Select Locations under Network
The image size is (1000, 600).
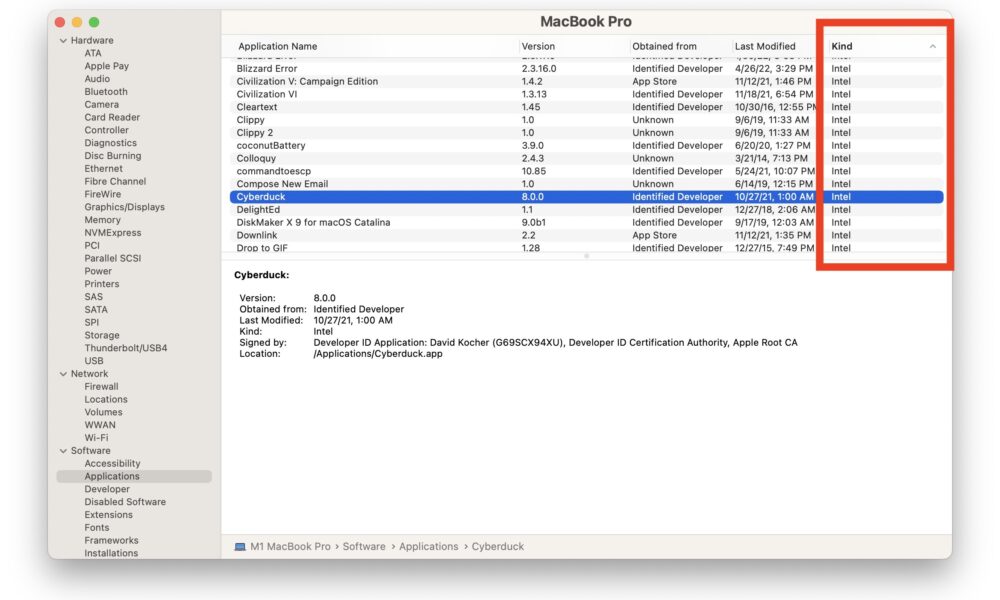click(106, 399)
